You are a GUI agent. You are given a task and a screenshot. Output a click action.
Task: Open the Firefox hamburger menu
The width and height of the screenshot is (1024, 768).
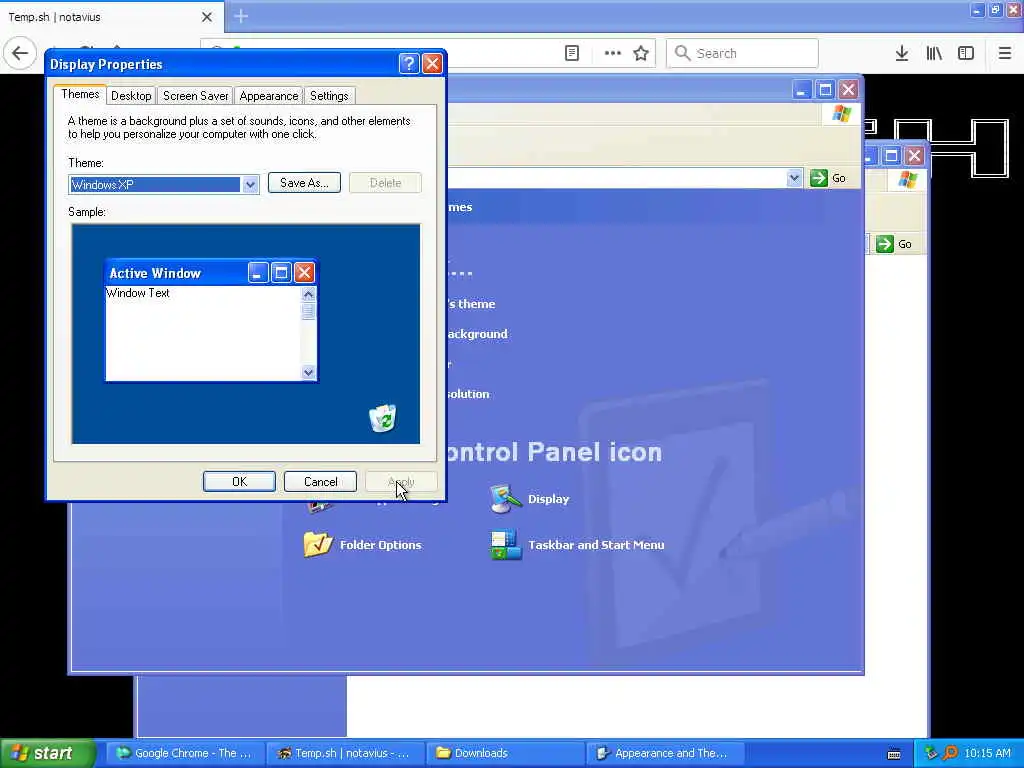click(x=1005, y=53)
